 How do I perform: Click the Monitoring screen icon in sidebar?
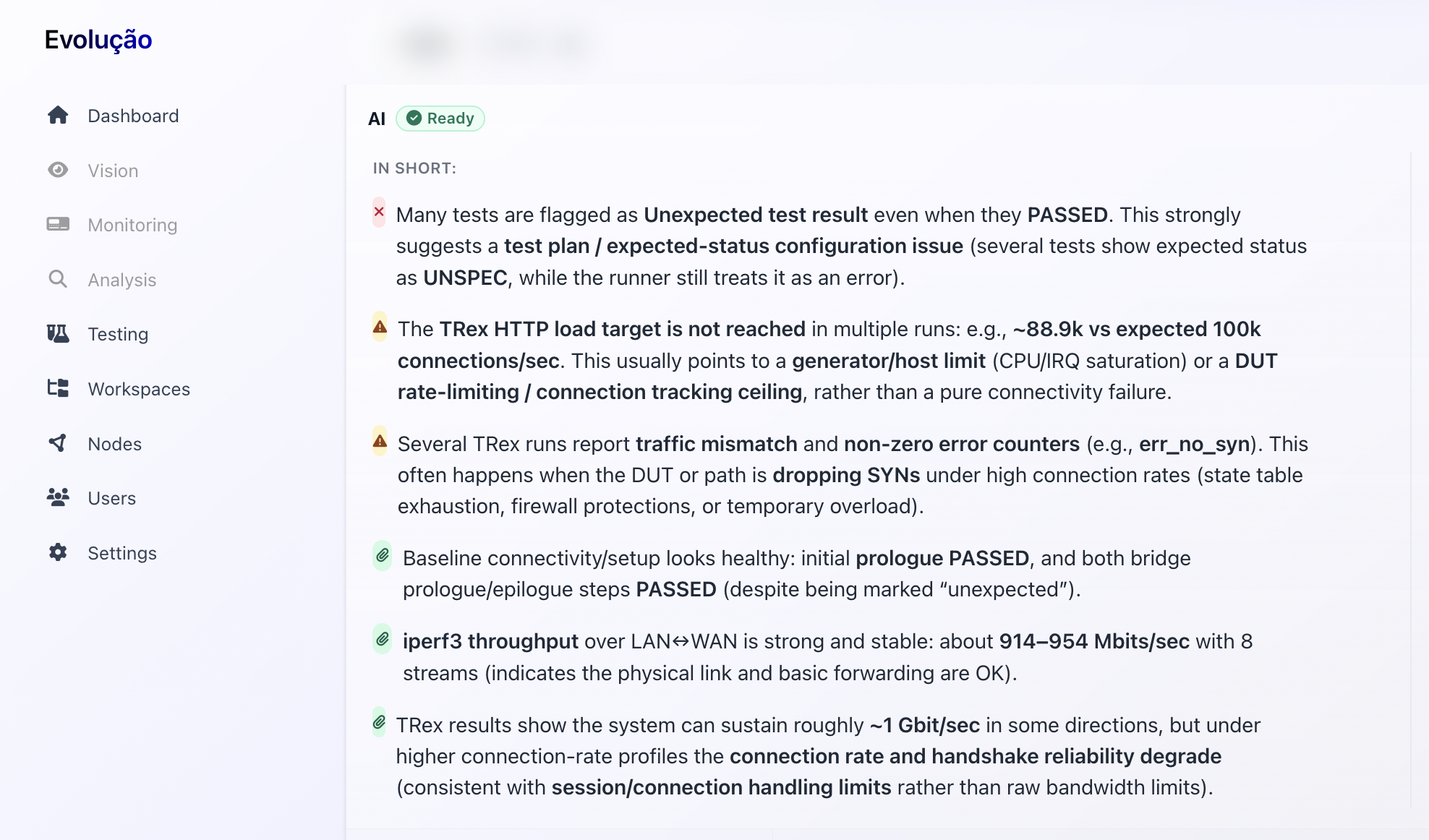(x=58, y=225)
